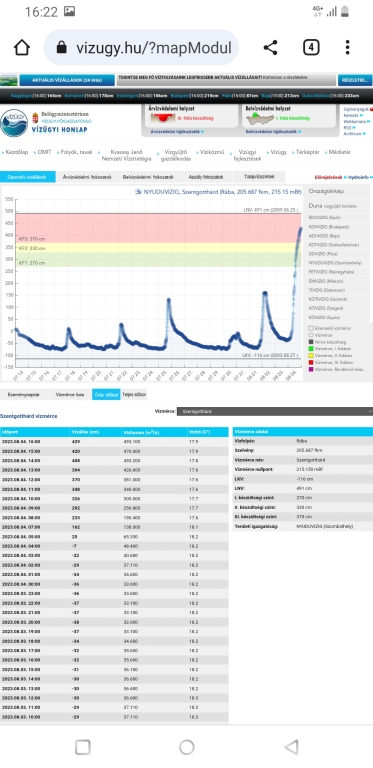
Task: Tap the Chrome home icon
Action: (22, 48)
